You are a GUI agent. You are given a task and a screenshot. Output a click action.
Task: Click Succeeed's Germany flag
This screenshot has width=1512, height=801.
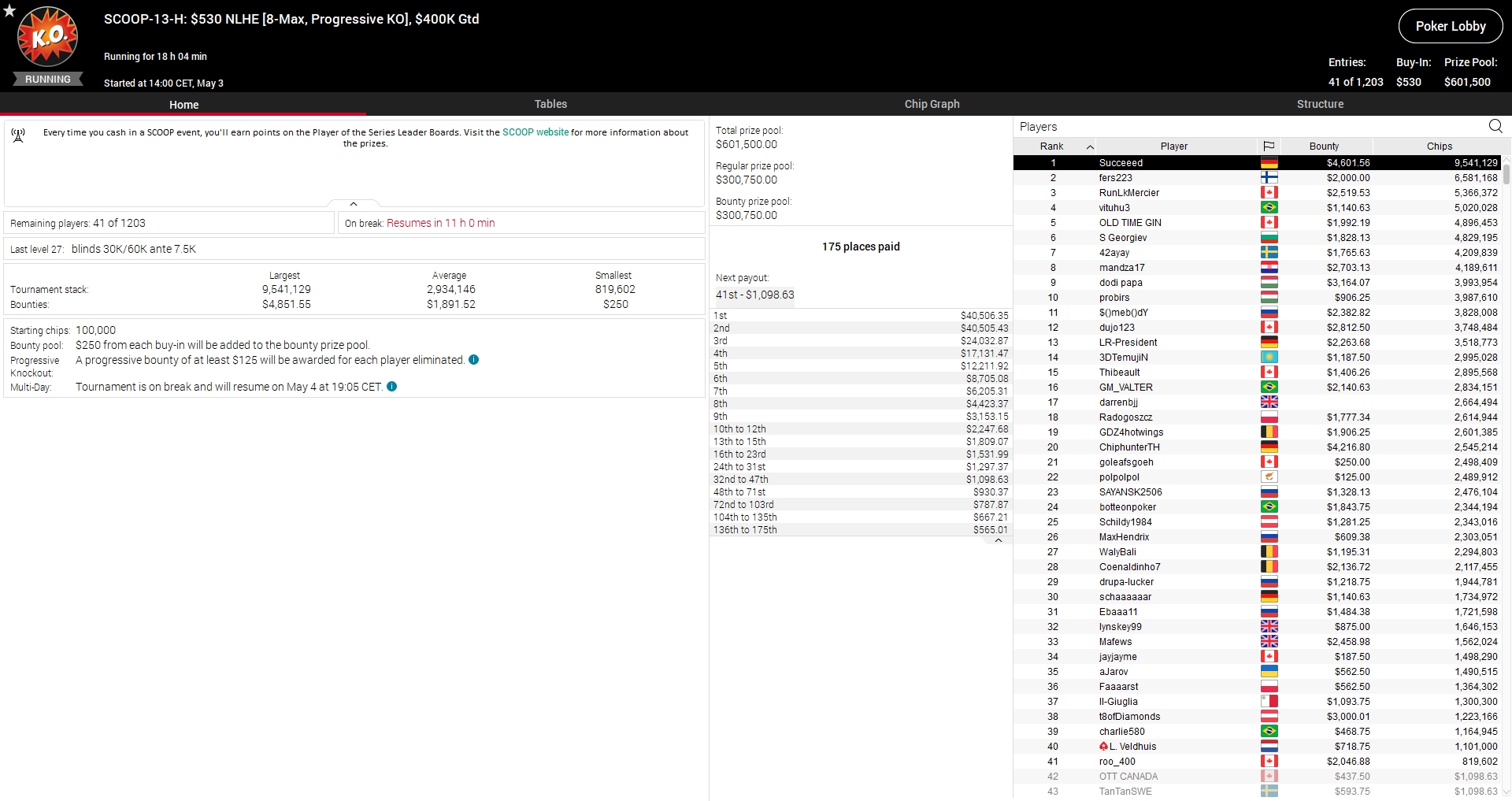pos(1269,163)
